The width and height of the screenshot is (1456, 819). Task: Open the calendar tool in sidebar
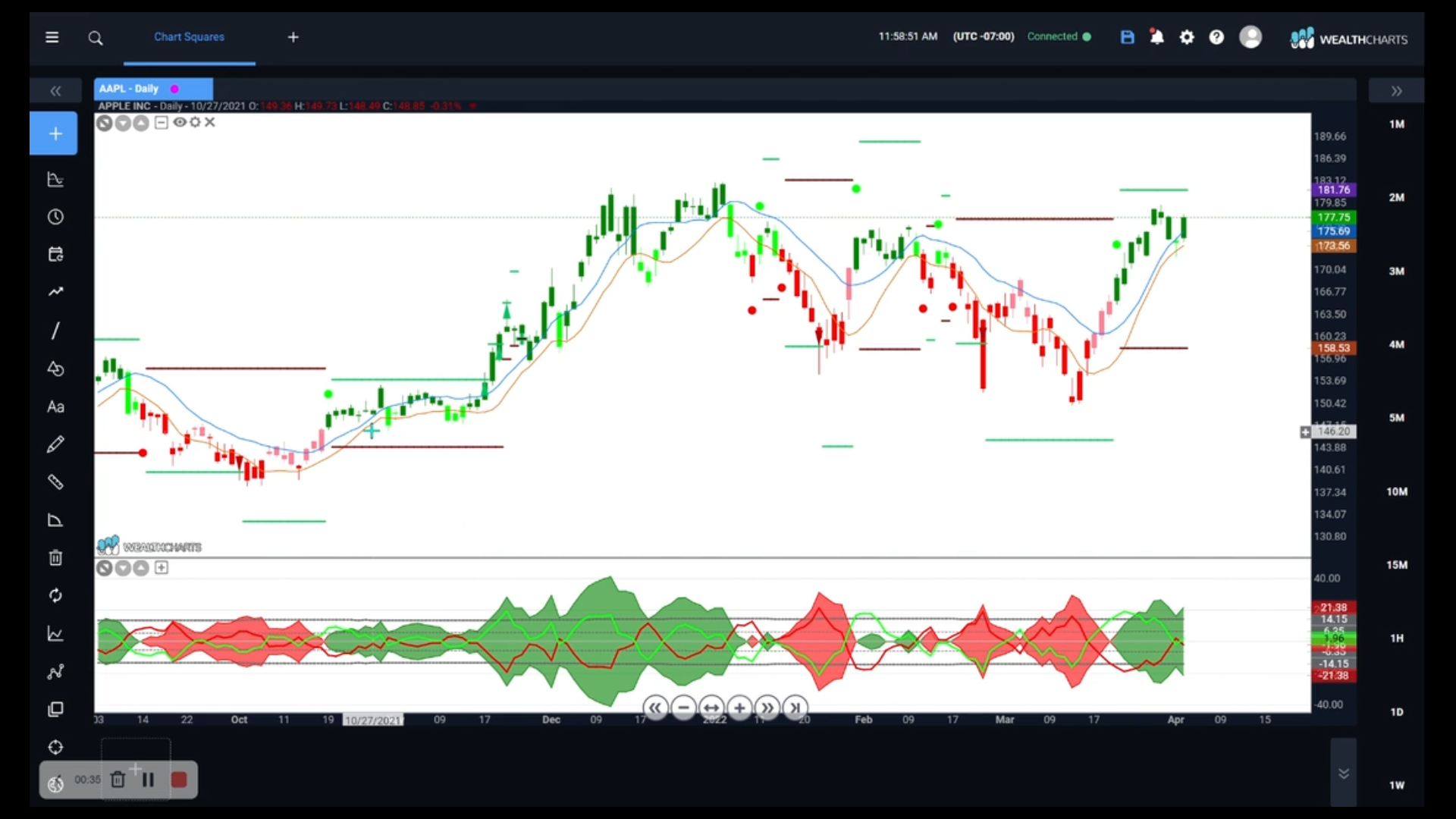point(55,254)
